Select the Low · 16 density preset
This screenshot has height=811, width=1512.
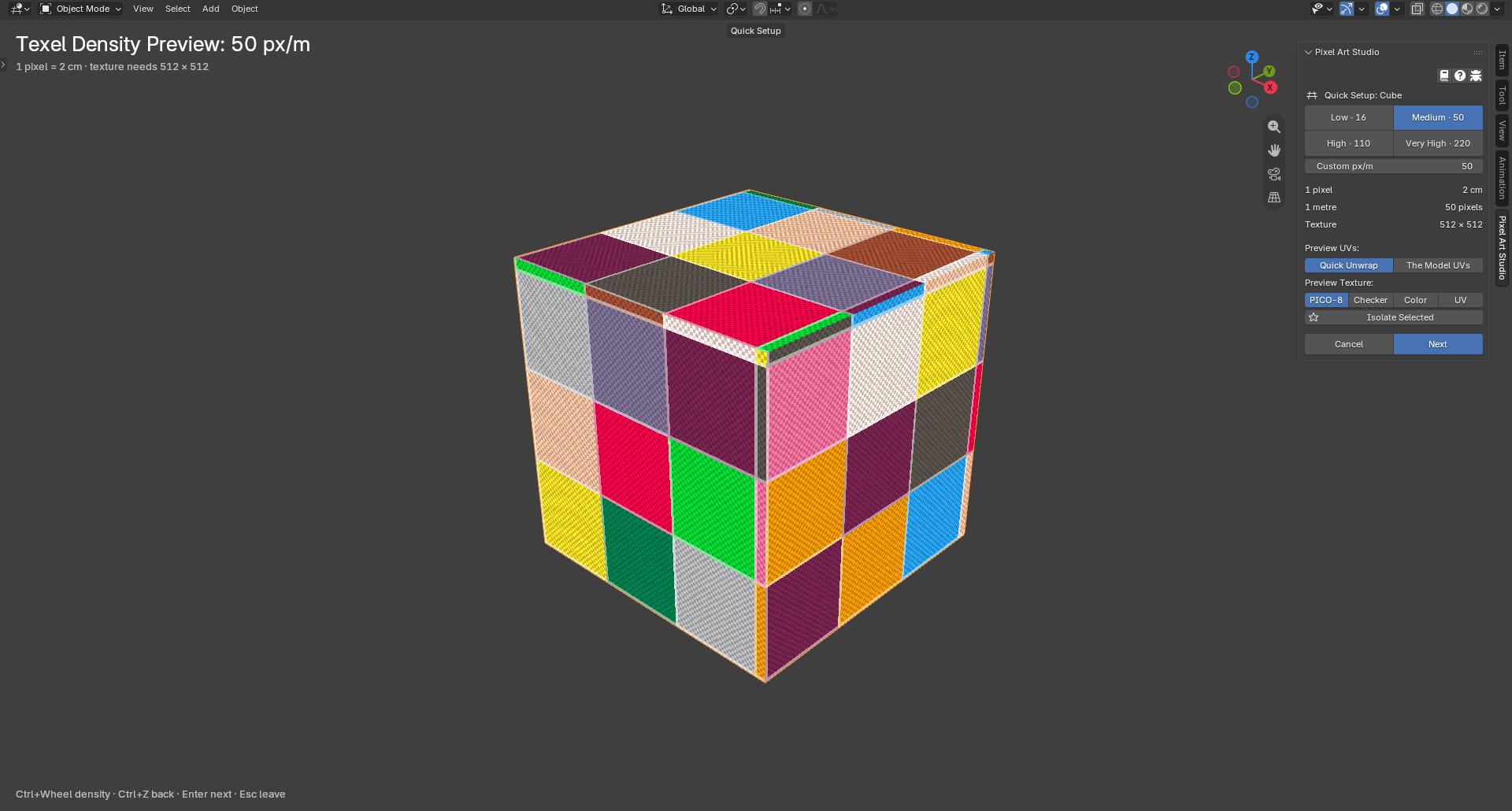click(x=1349, y=117)
